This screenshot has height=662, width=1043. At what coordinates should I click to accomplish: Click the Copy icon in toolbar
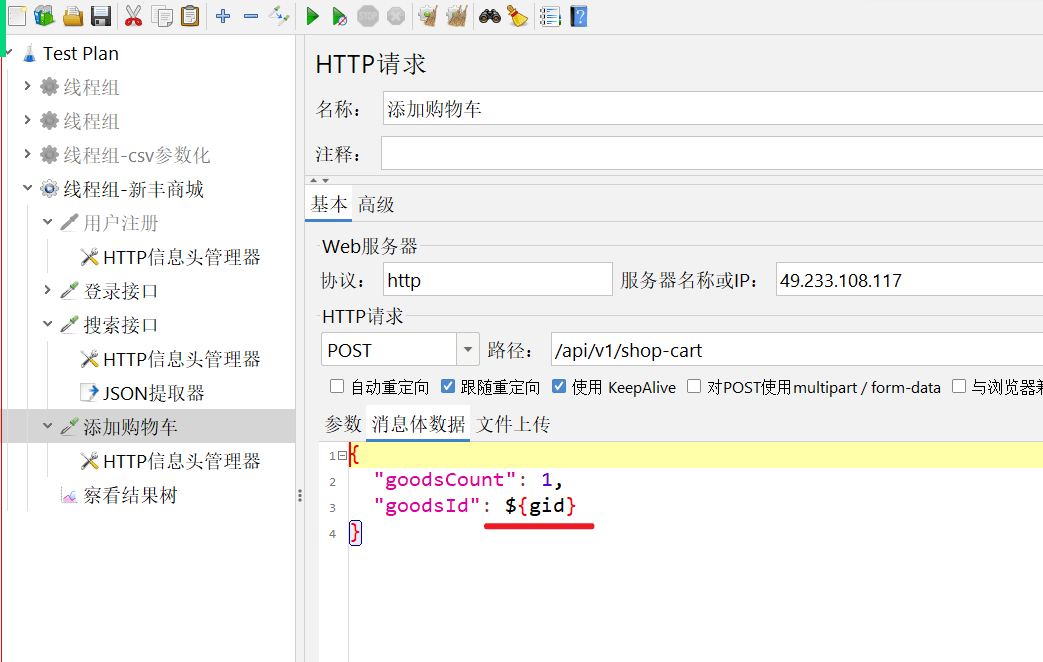click(162, 16)
